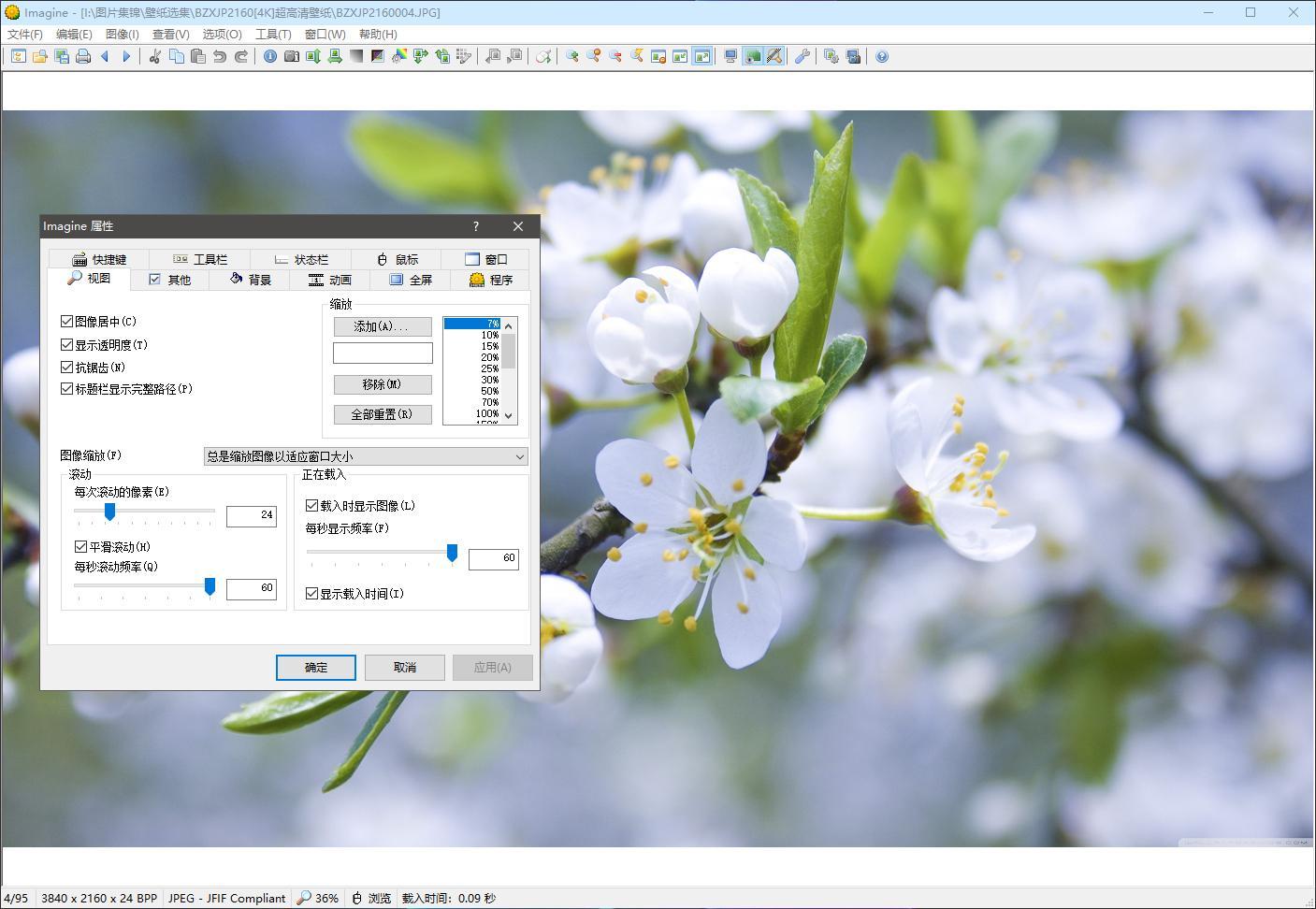Click the Help question mark toolbar icon
Screen dimensions: 1316x909
tap(882, 56)
